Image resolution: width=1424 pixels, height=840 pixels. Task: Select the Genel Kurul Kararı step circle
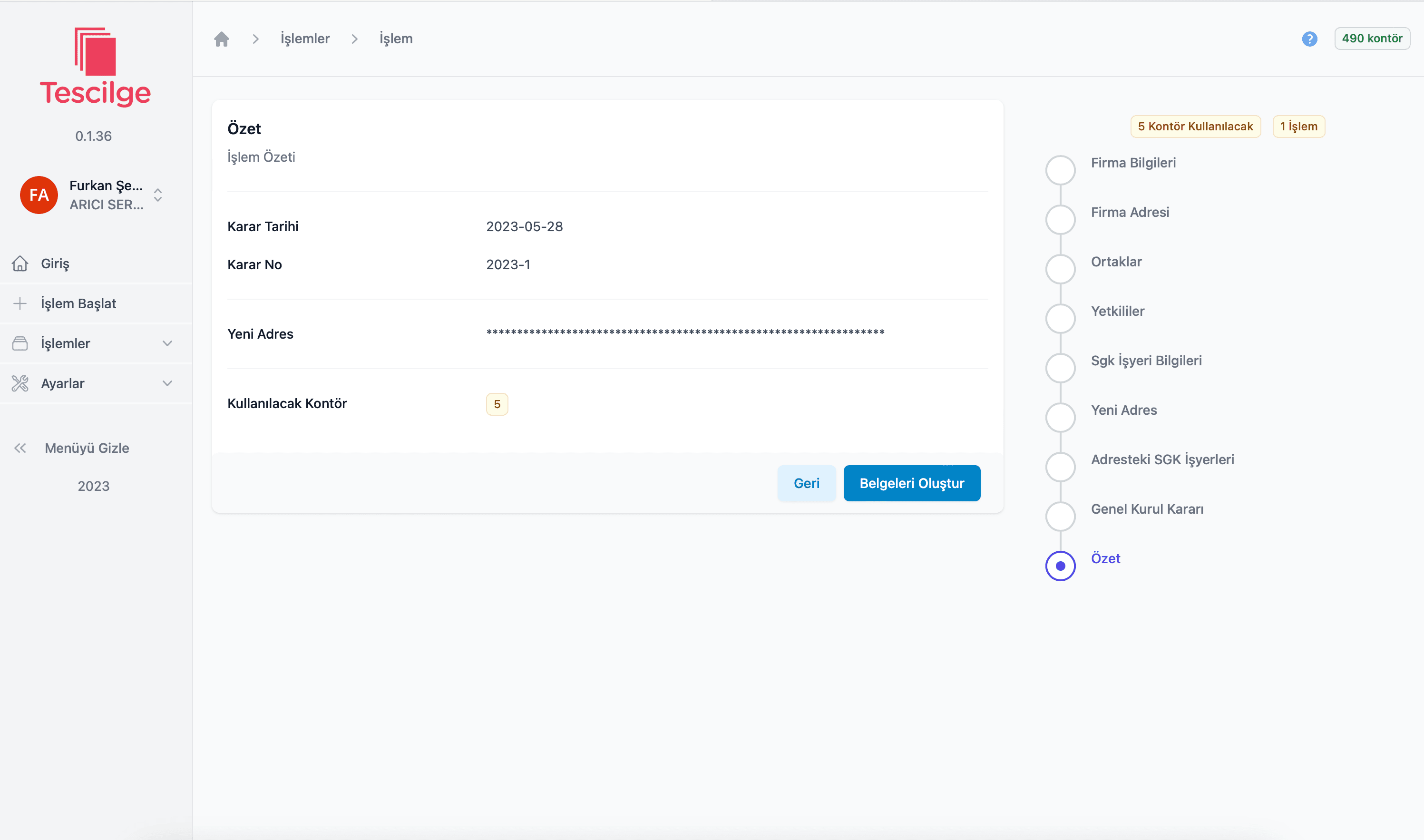(x=1060, y=516)
